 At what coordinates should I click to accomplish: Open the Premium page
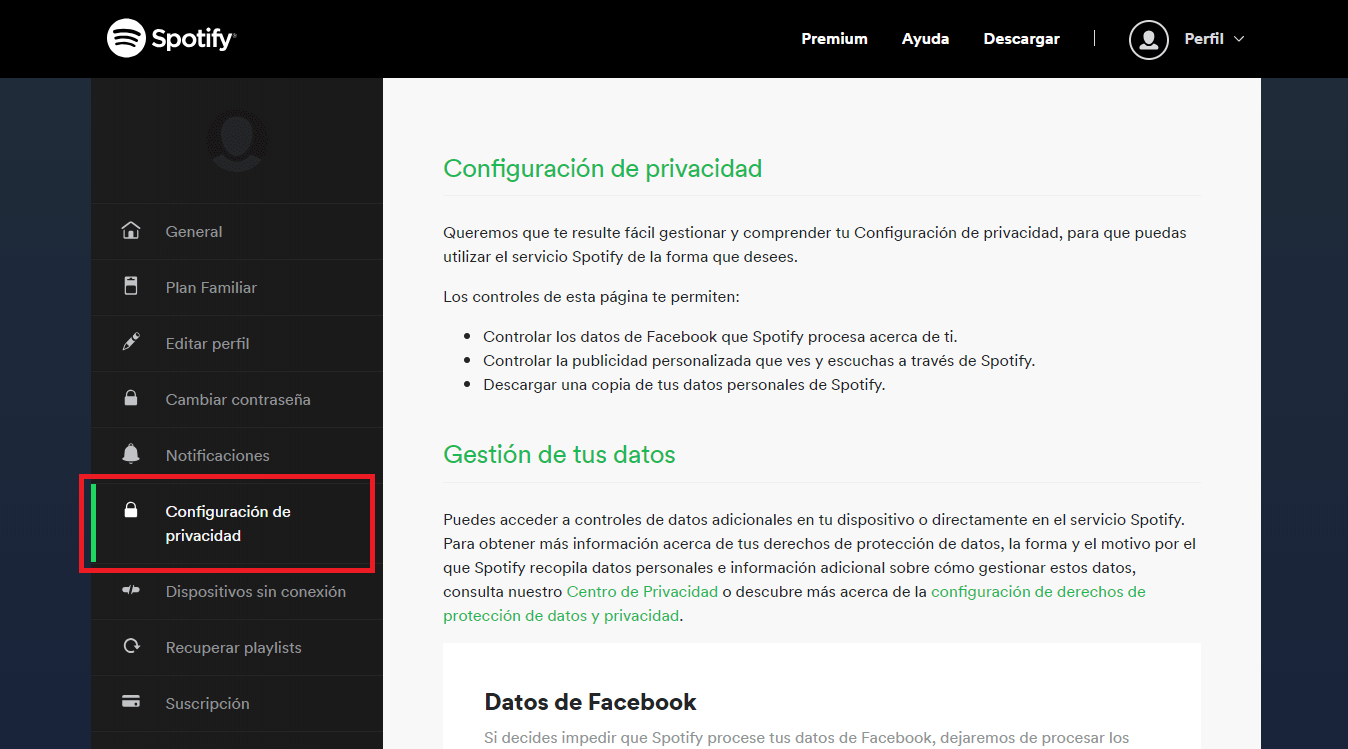coord(834,39)
